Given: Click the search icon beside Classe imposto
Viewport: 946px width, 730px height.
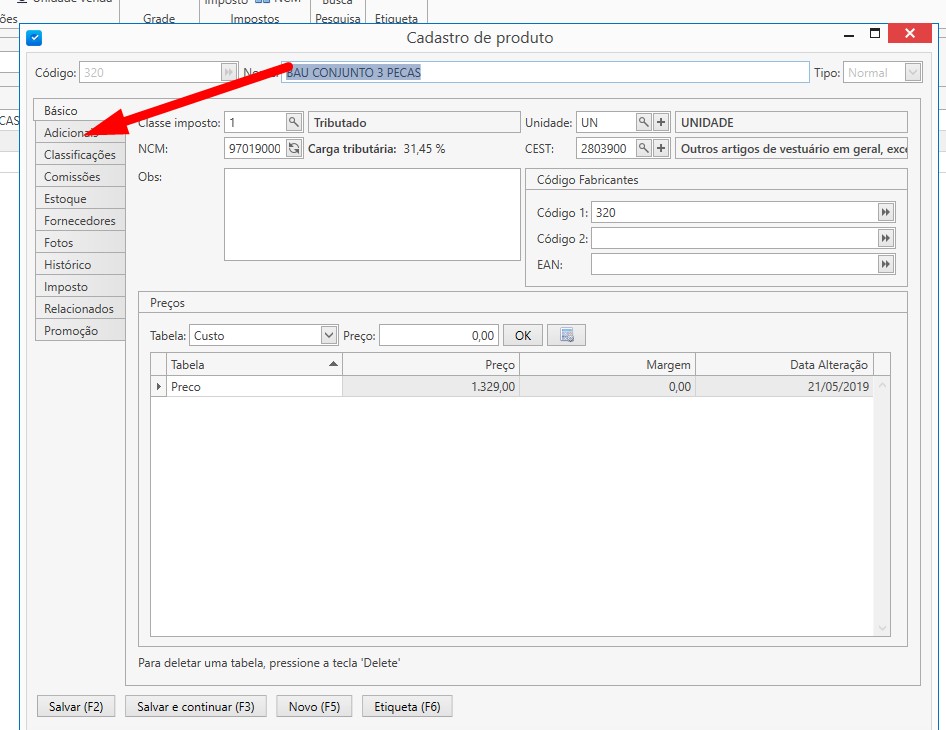Looking at the screenshot, I should point(293,122).
